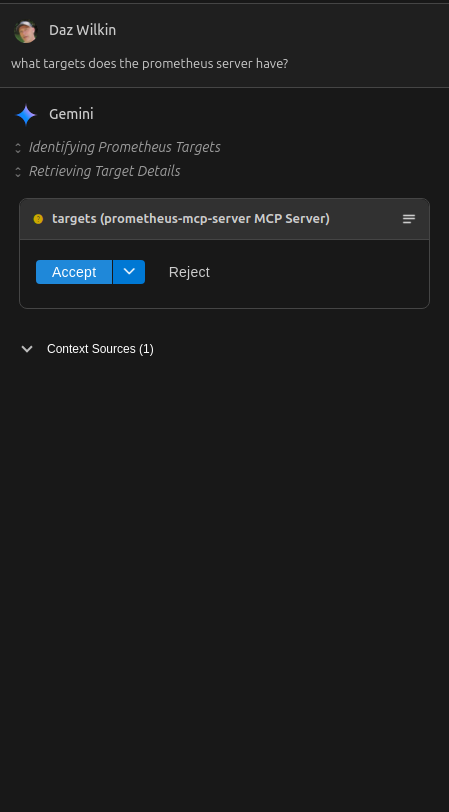This screenshot has width=449, height=812.
Task: Click the Gemini name label
Action: [71, 114]
